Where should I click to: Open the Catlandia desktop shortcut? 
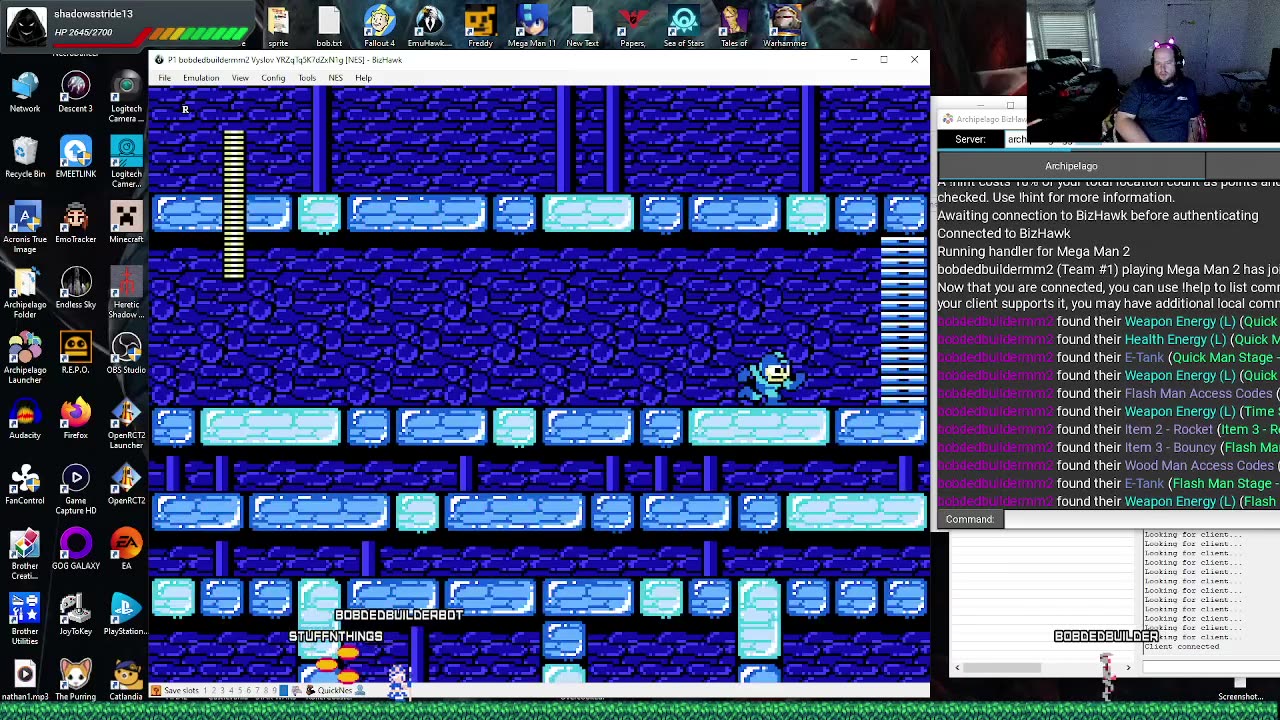[126, 680]
